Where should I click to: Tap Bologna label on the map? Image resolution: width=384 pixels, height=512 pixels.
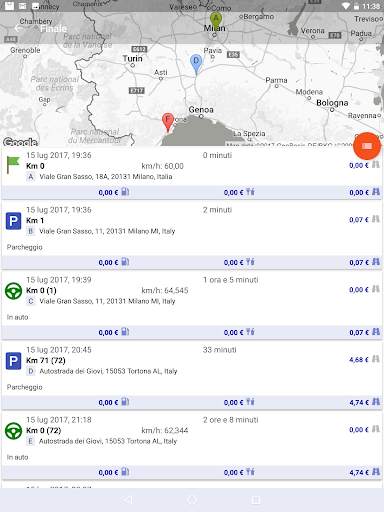332,103
